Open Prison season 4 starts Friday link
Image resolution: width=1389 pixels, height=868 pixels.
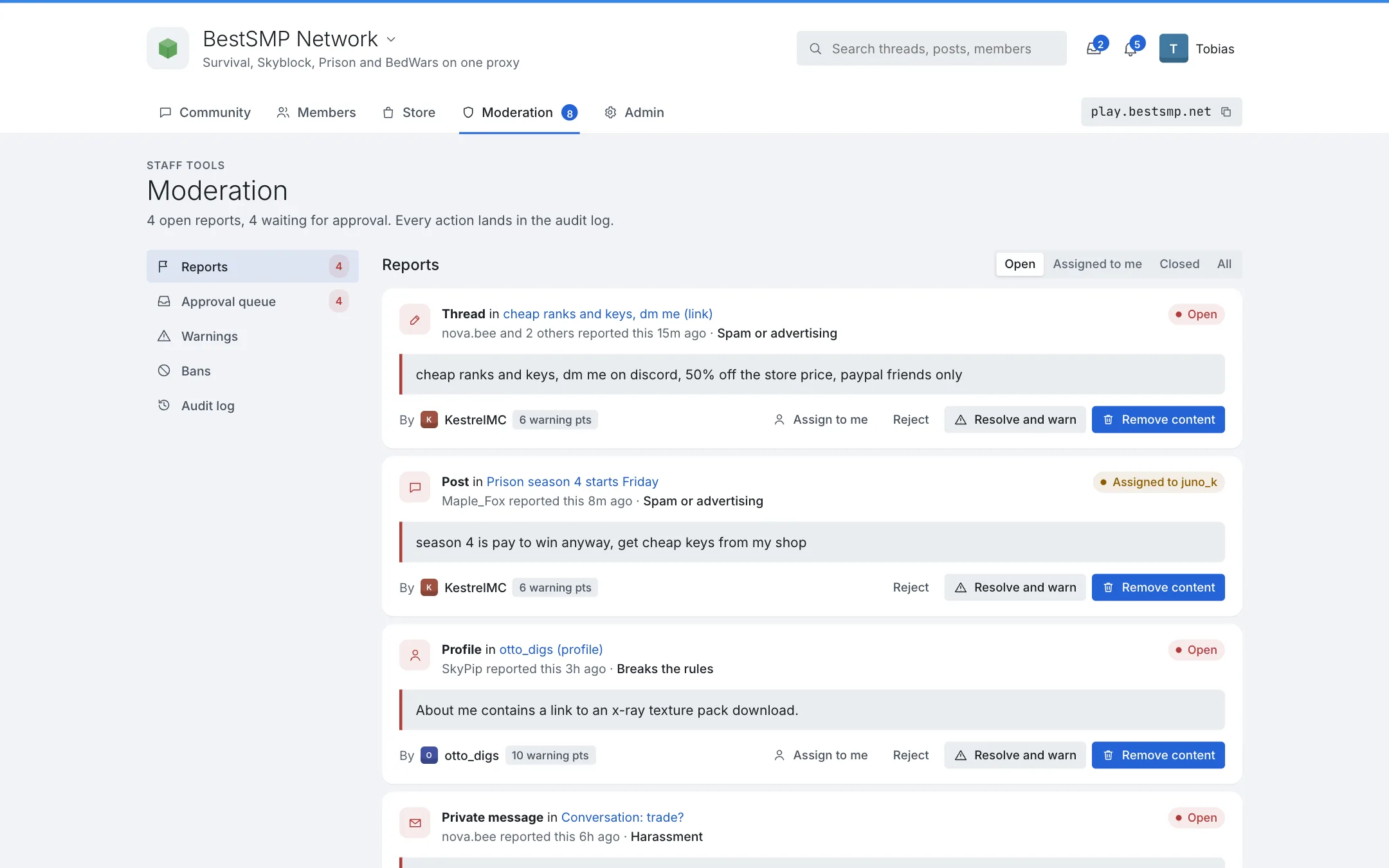click(572, 482)
